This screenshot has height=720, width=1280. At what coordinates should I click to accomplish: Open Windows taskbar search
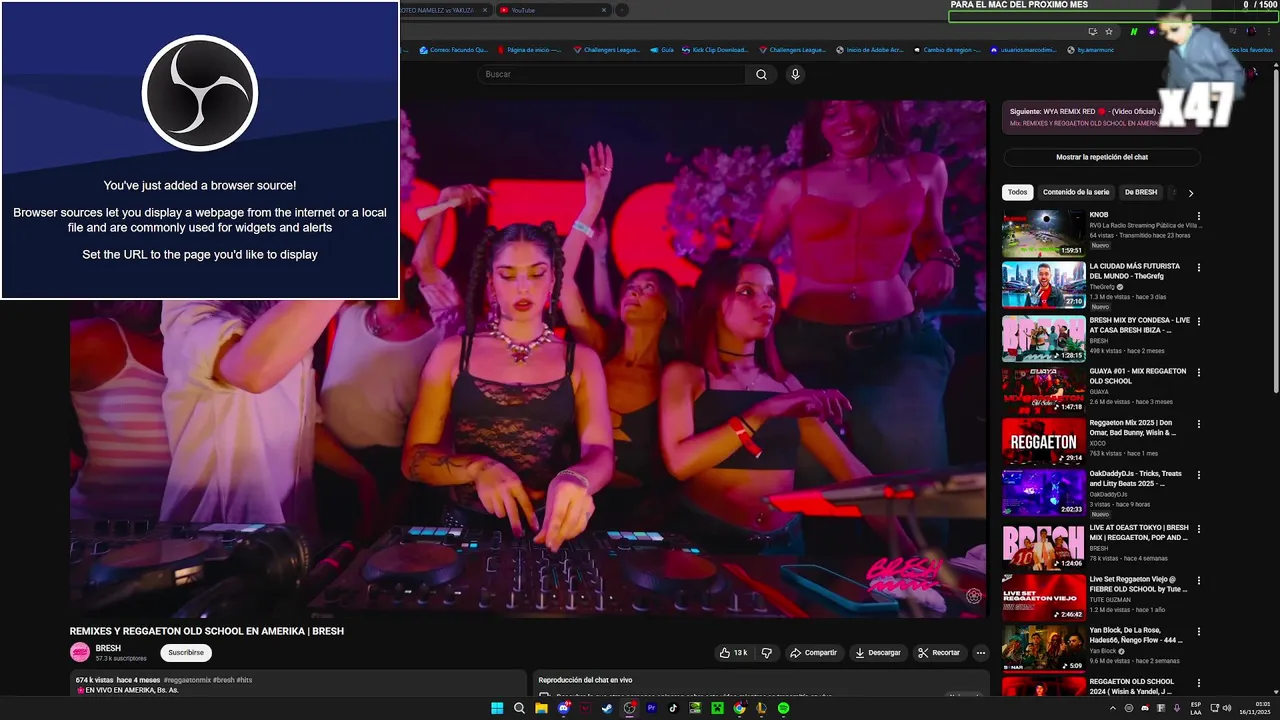519,708
